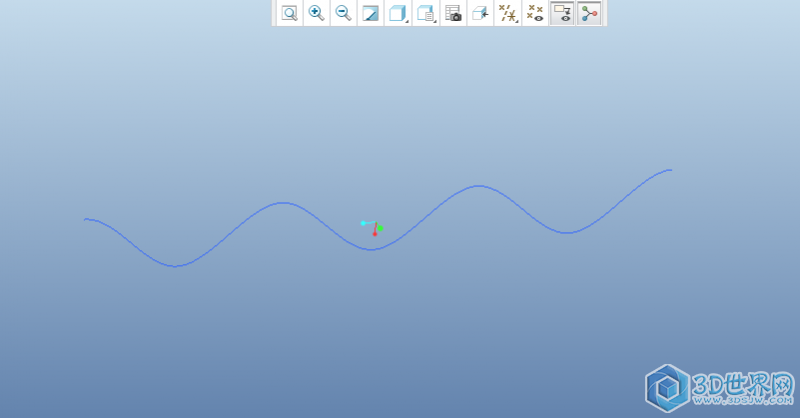800x418 pixels.
Task: Toggle datum point display visibility
Action: (535, 13)
